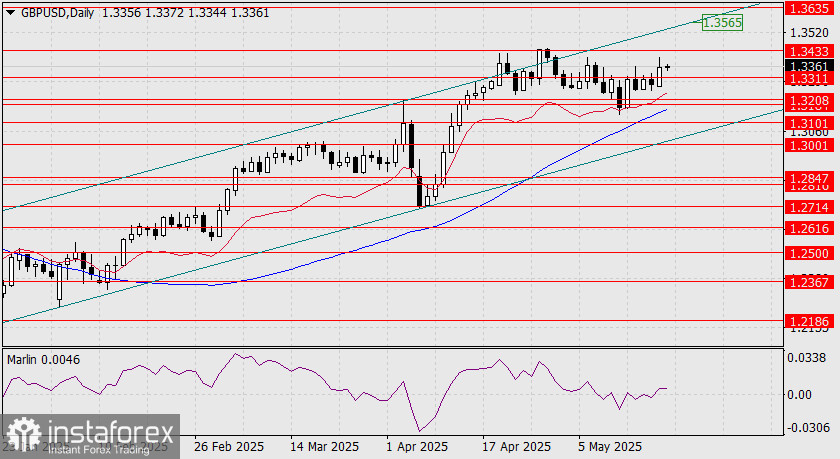840x459 pixels.
Task: Select the -0.0306 oscillator scale value
Action: 807,428
